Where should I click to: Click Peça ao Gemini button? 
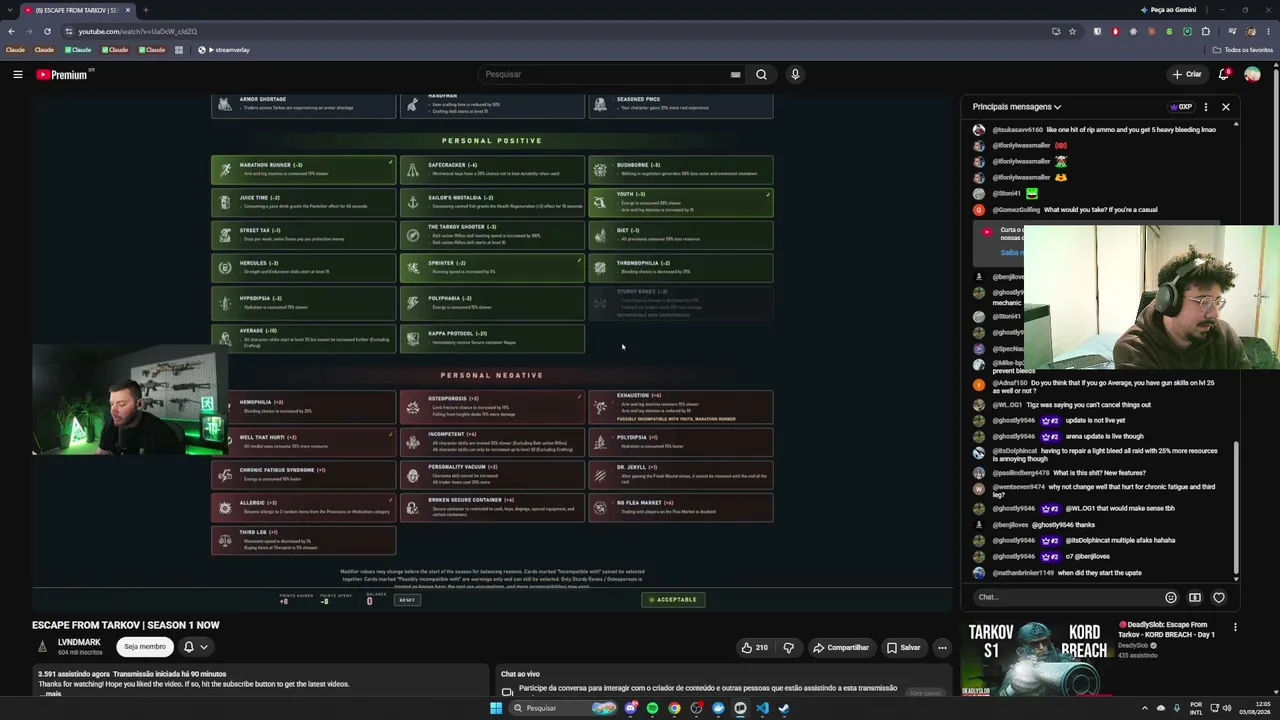click(1168, 10)
